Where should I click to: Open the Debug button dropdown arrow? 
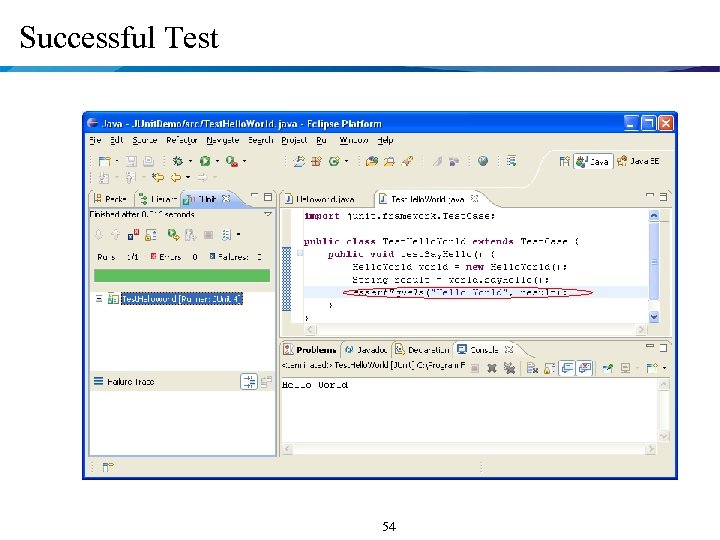click(x=190, y=161)
